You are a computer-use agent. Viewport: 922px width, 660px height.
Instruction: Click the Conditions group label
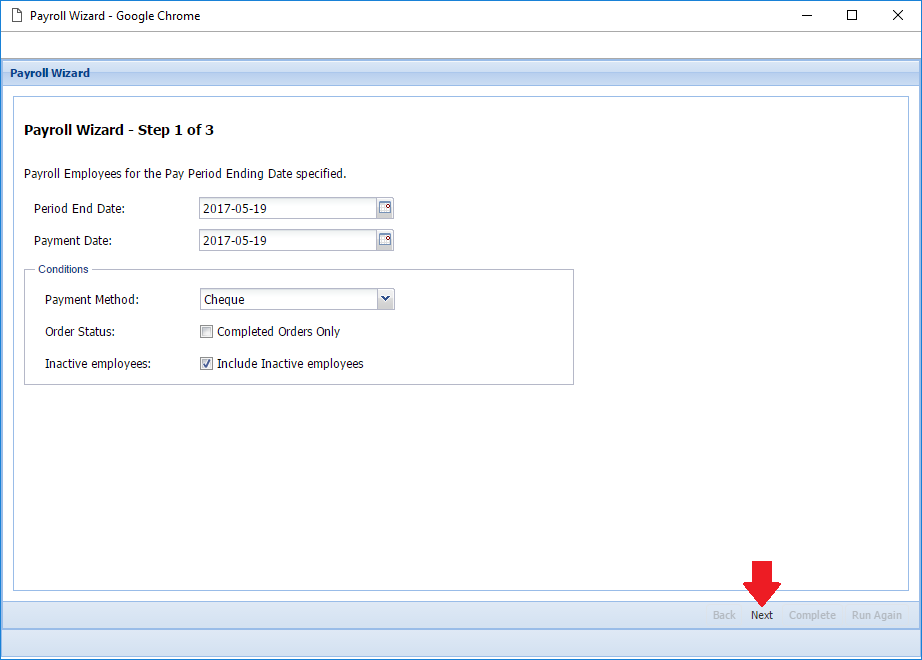64,269
